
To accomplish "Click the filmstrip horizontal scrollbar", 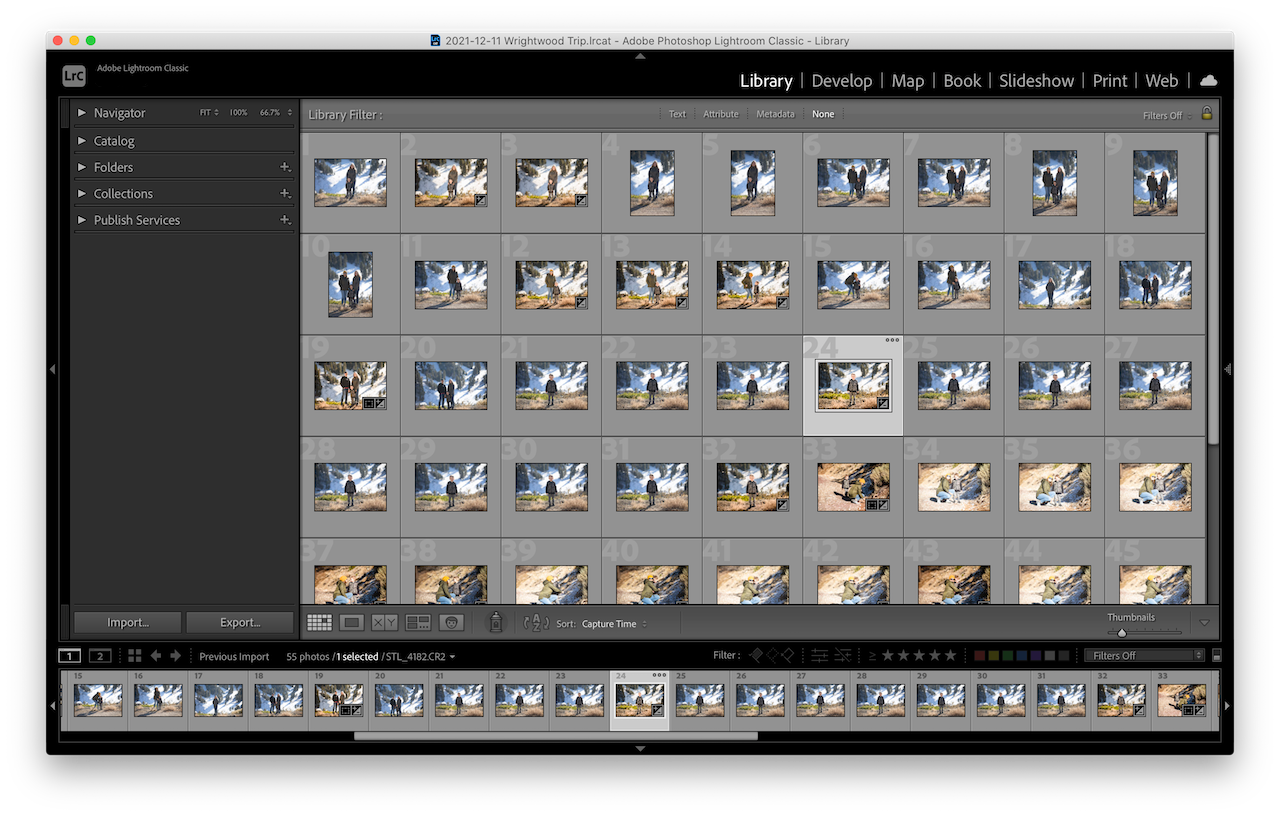I will (555, 736).
